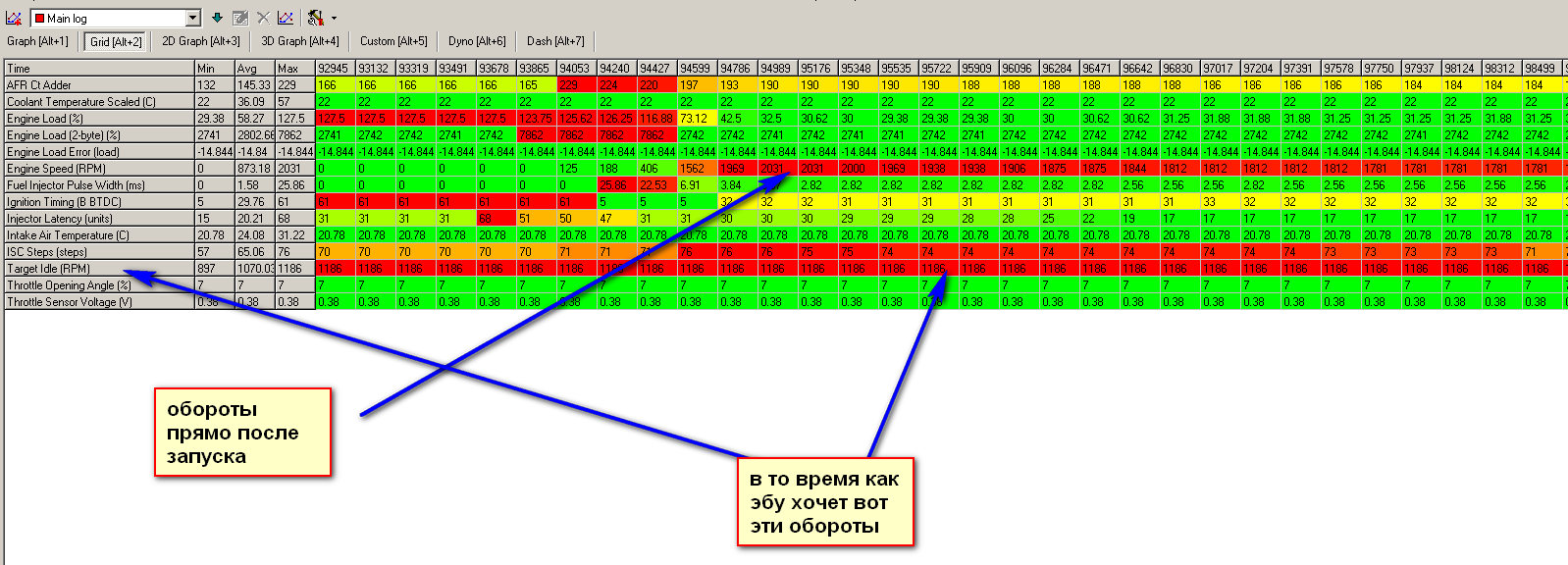Open the tools/settings wrench icon
Viewport: 1568px width, 565px height.
pyautogui.click(x=315, y=18)
